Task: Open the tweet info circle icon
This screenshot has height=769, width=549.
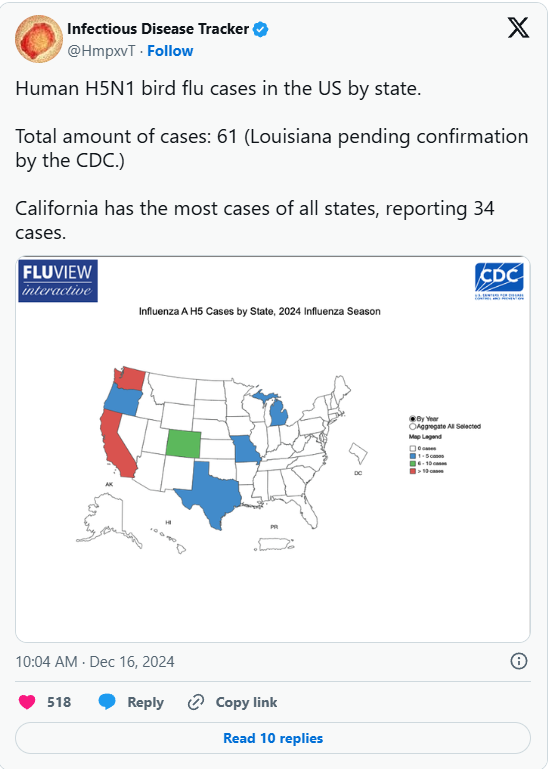Action: [x=519, y=661]
